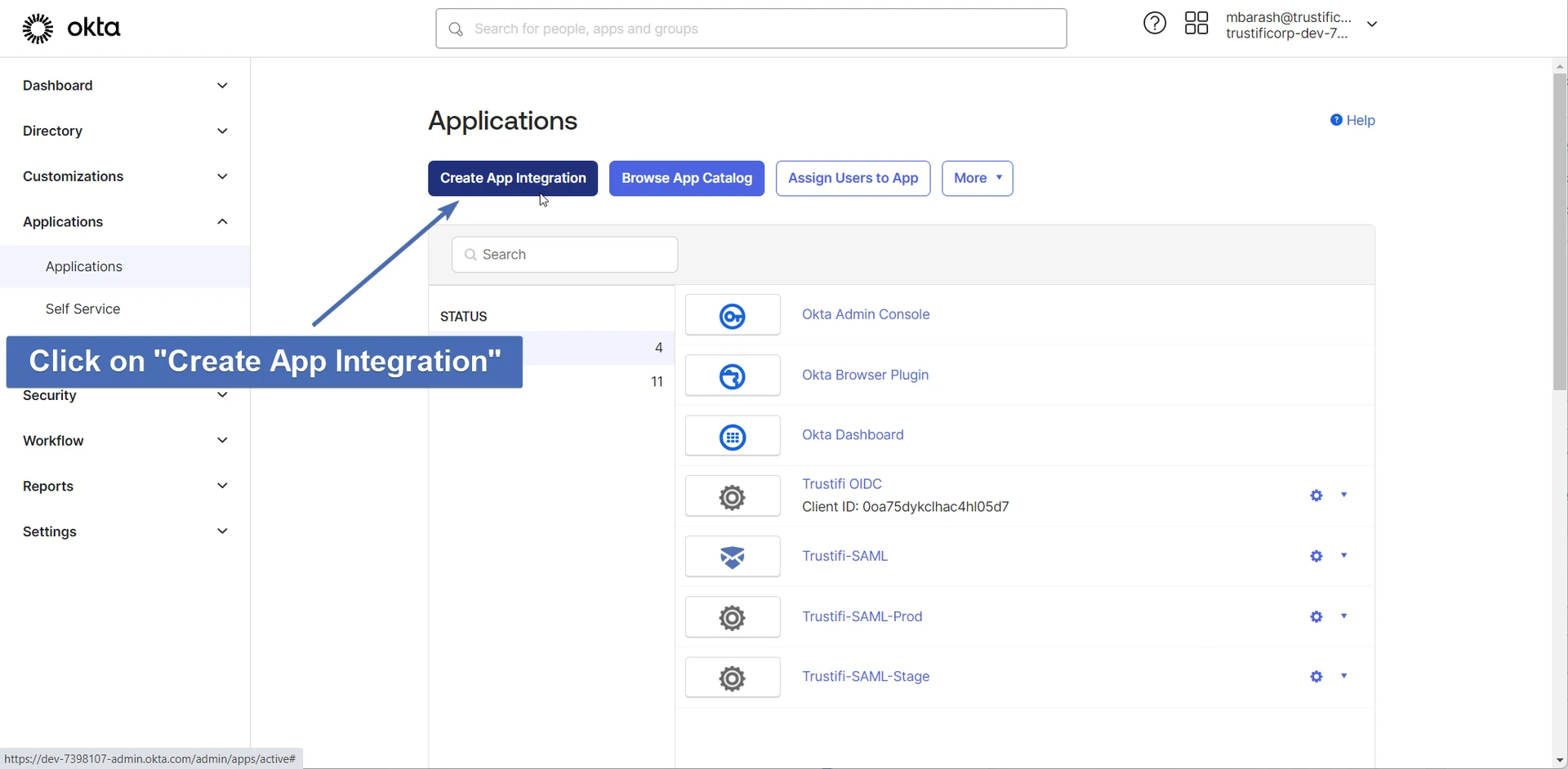Viewport: 1568px width, 769px height.
Task: Click the applications Search field
Action: click(x=564, y=255)
